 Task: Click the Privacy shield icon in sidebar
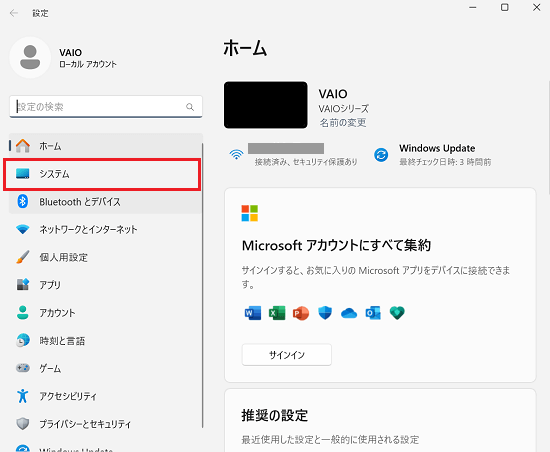click(x=23, y=424)
